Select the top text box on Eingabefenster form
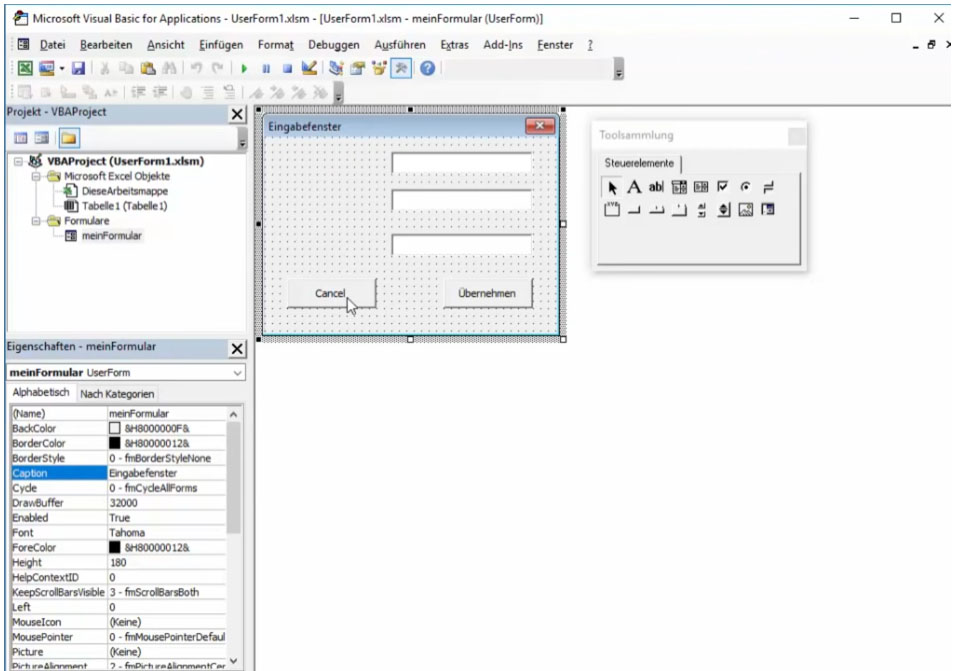953x671 pixels. point(462,163)
